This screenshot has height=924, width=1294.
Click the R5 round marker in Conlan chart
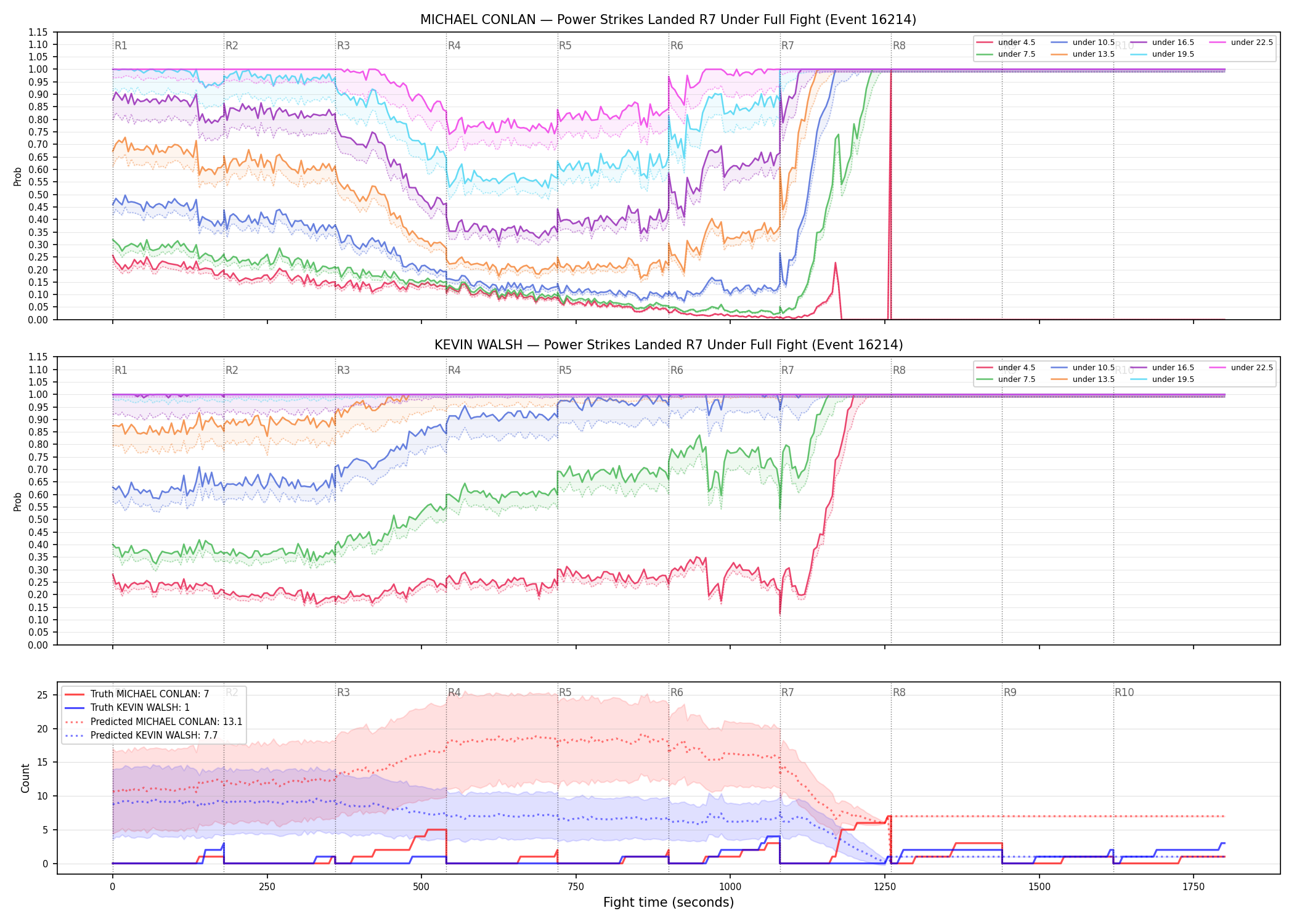(565, 46)
